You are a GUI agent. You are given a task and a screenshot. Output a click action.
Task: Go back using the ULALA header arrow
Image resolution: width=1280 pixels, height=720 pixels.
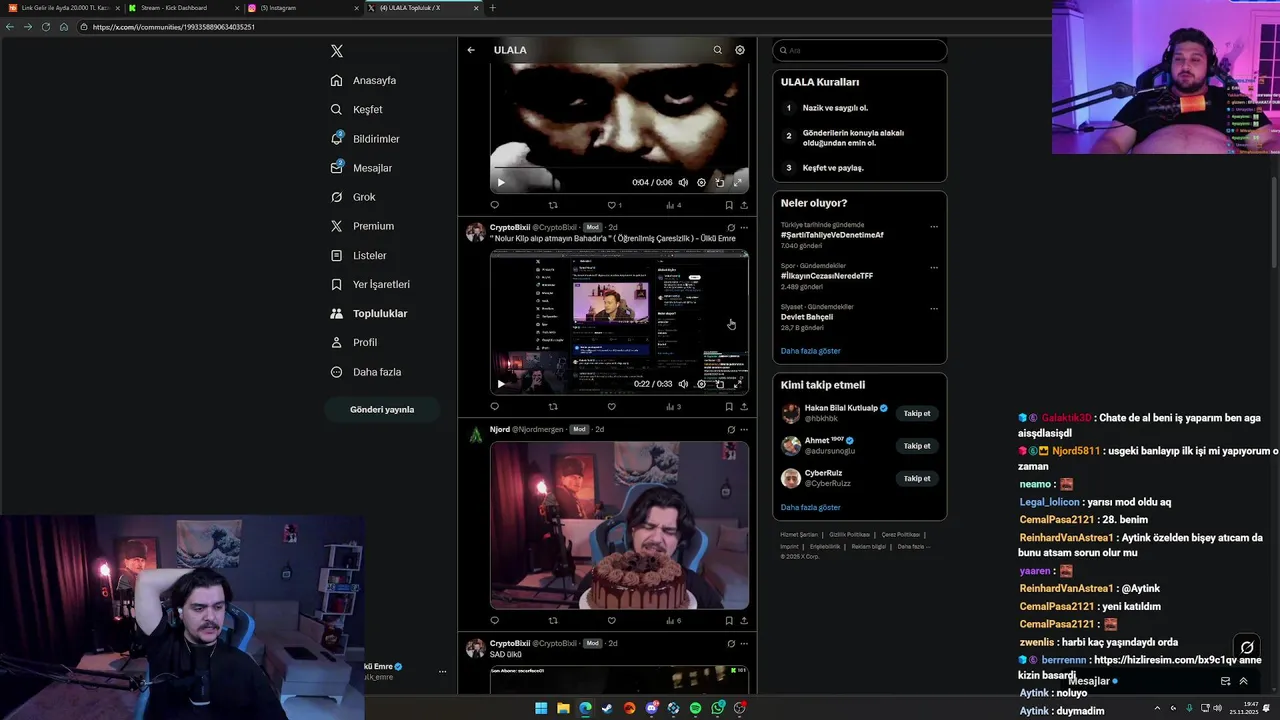(x=471, y=50)
